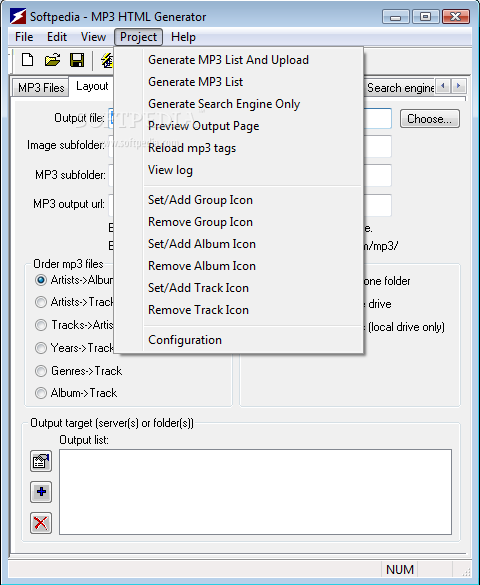Click the red X remove output button
Screen dimensions: 480x585
pos(41,523)
